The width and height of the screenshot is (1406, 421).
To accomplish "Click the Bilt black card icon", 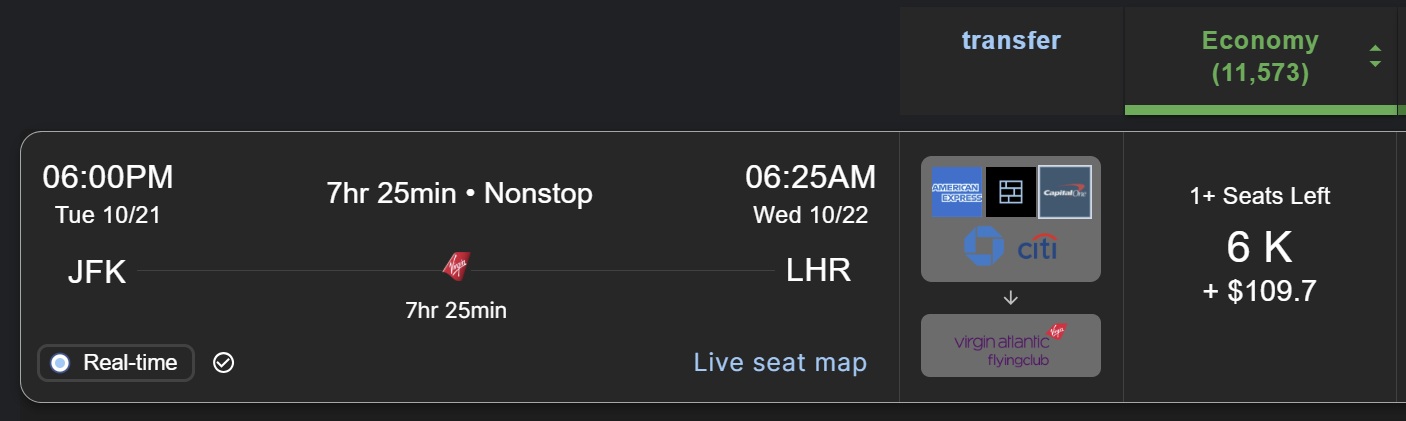I will pos(1011,192).
